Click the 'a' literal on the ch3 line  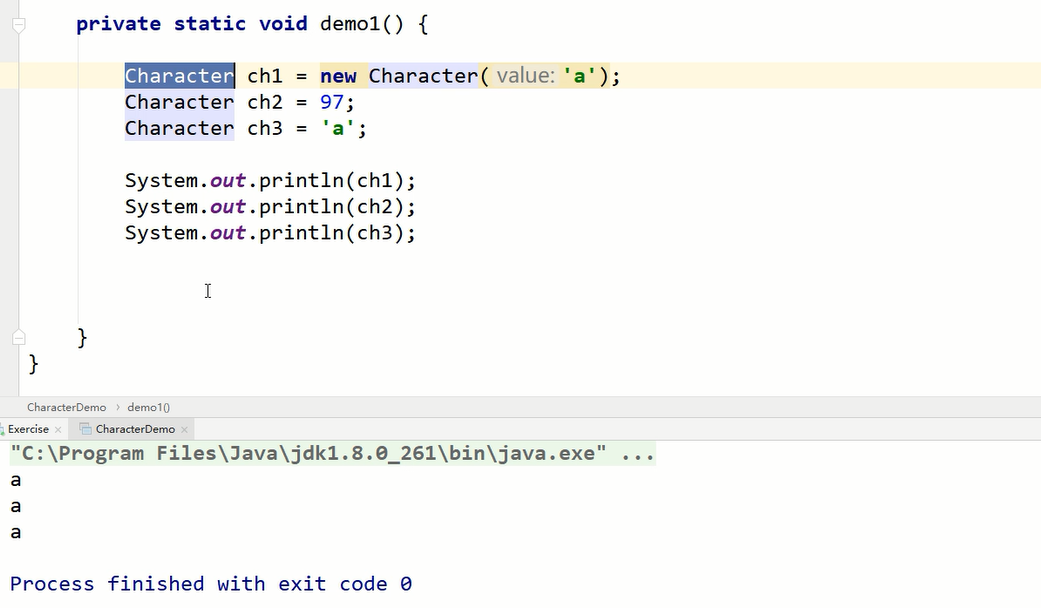point(338,128)
